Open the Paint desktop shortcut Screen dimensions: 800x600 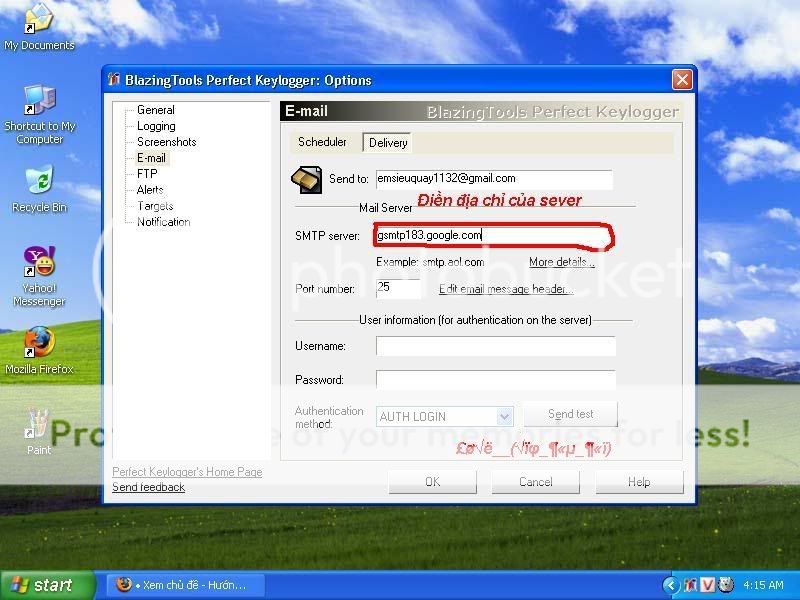39,424
